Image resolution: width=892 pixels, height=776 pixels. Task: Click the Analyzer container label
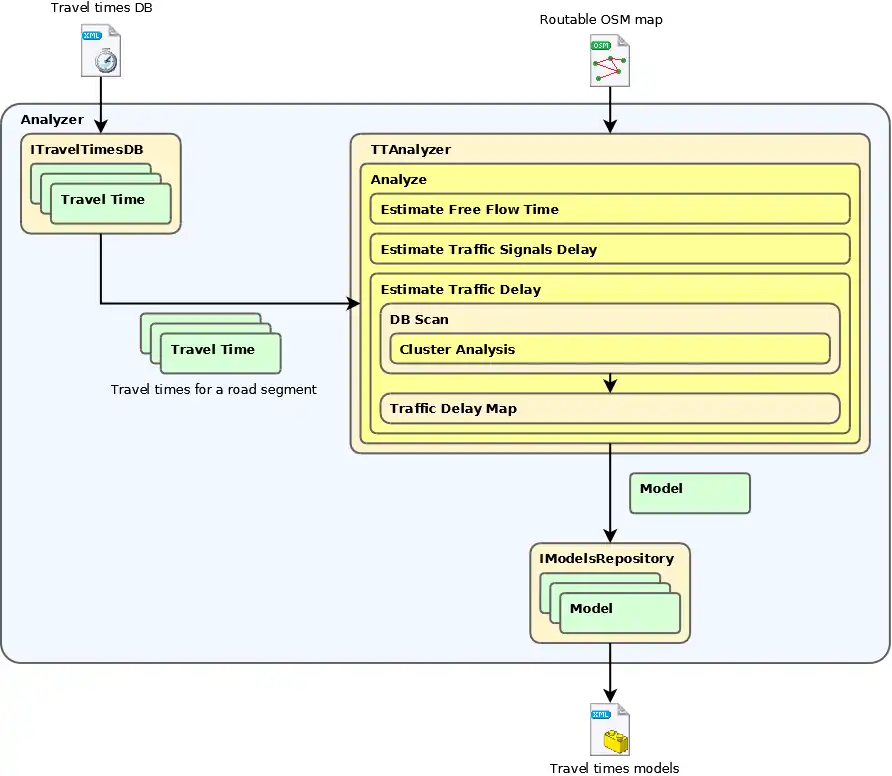[52, 120]
